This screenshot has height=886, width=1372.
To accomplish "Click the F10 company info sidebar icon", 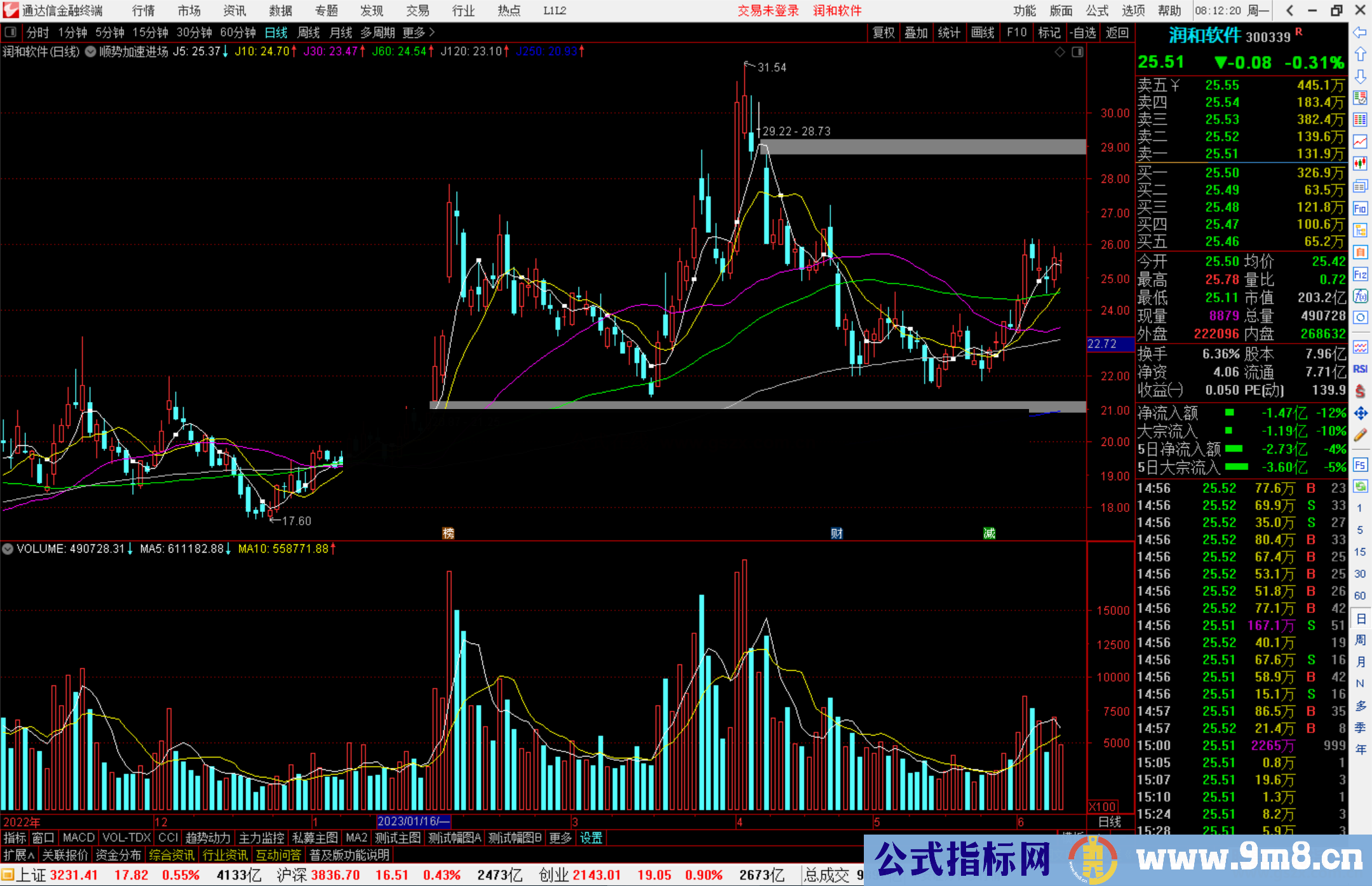I will click(1360, 208).
